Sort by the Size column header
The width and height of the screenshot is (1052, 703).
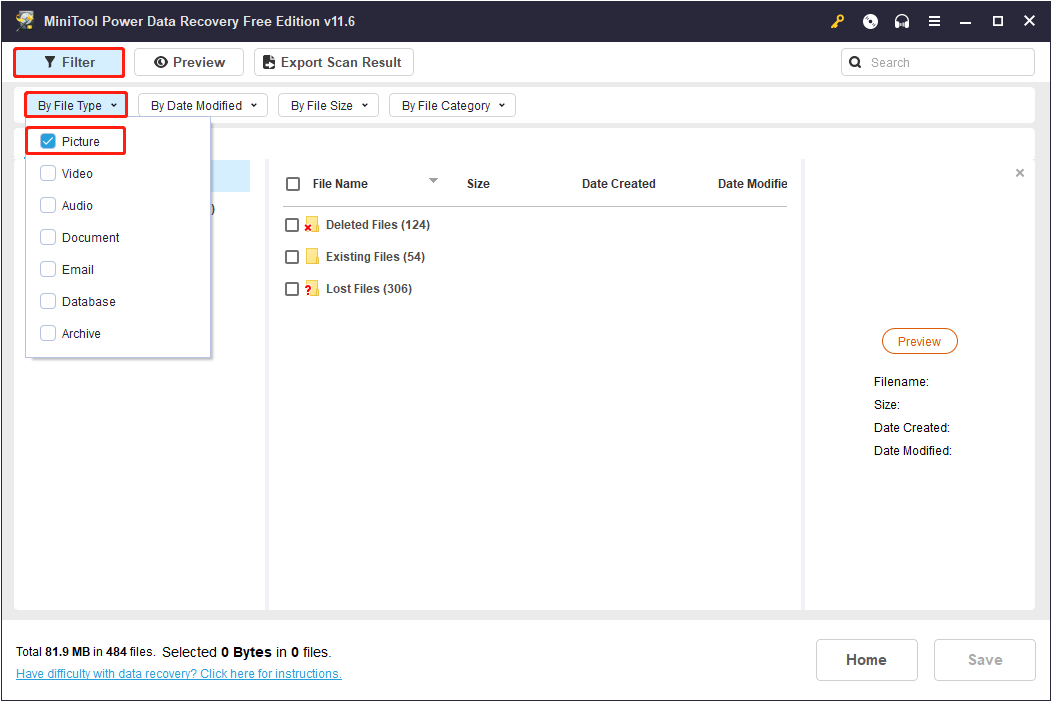478,184
